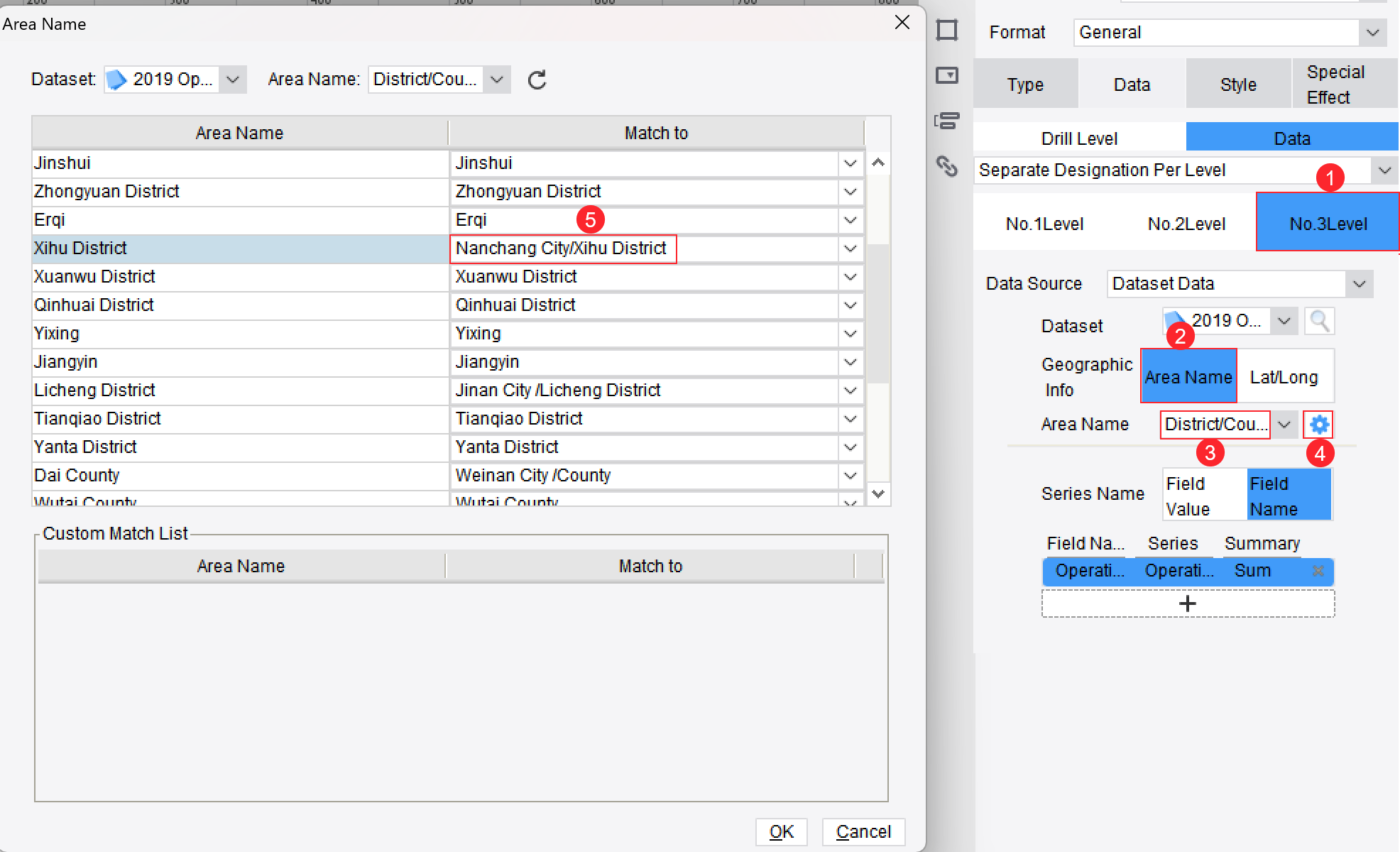Select the Licheng District area row
The width and height of the screenshot is (1400, 852).
[240, 390]
